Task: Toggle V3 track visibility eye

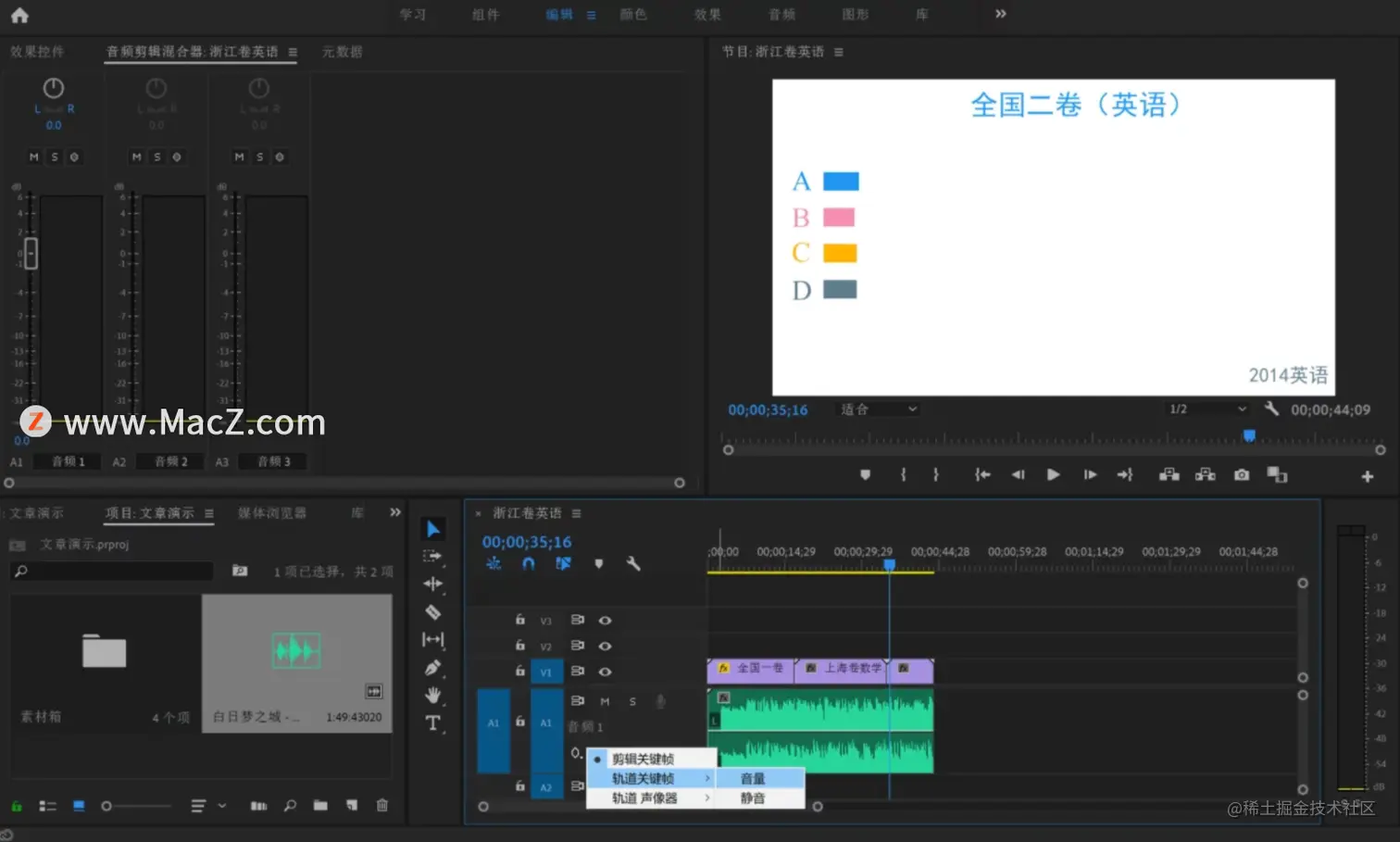Action: (x=605, y=621)
